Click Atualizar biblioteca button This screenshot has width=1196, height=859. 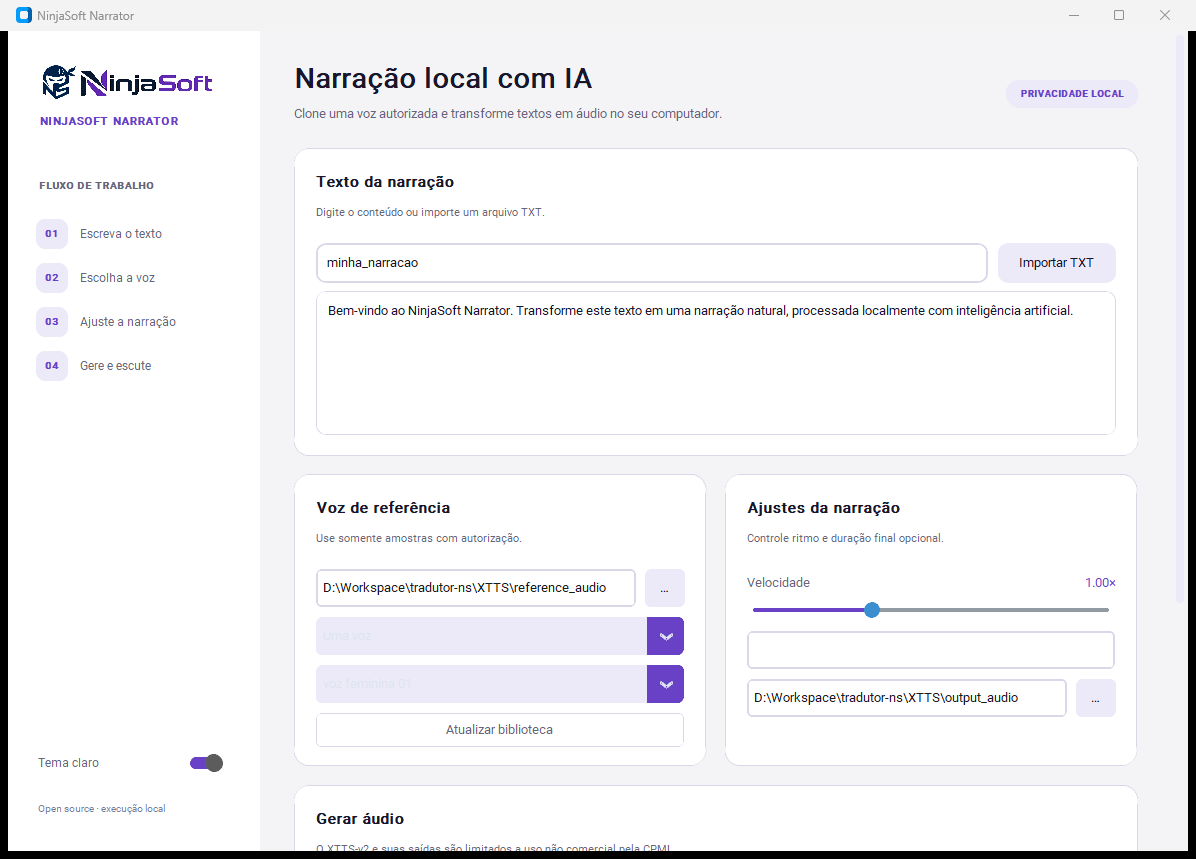(x=500, y=730)
